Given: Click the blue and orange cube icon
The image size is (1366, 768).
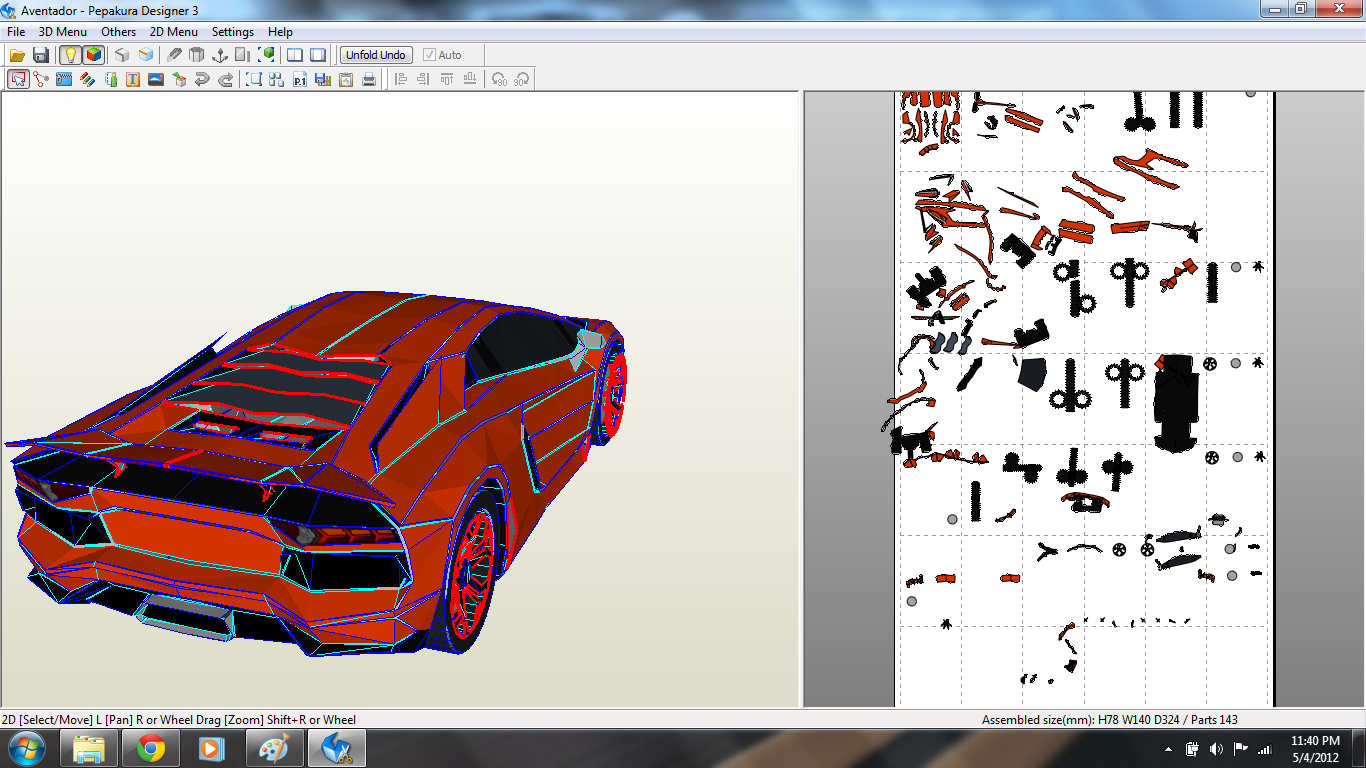Looking at the screenshot, I should coord(146,55).
